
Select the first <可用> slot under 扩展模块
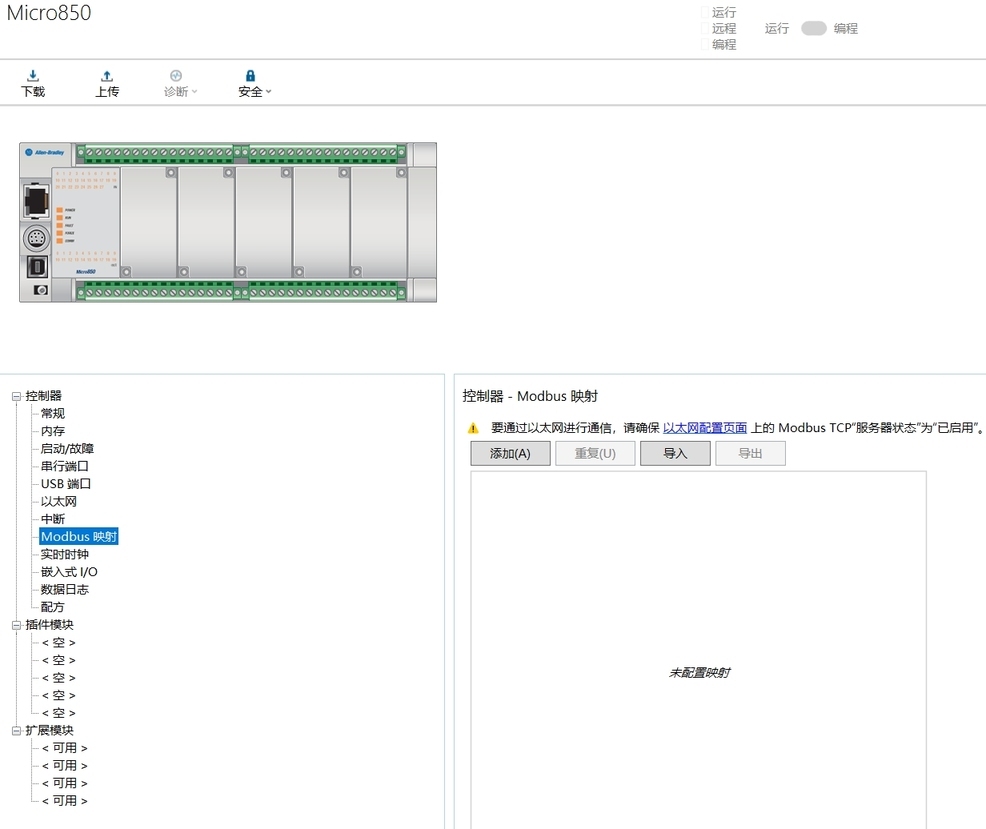tap(65, 748)
